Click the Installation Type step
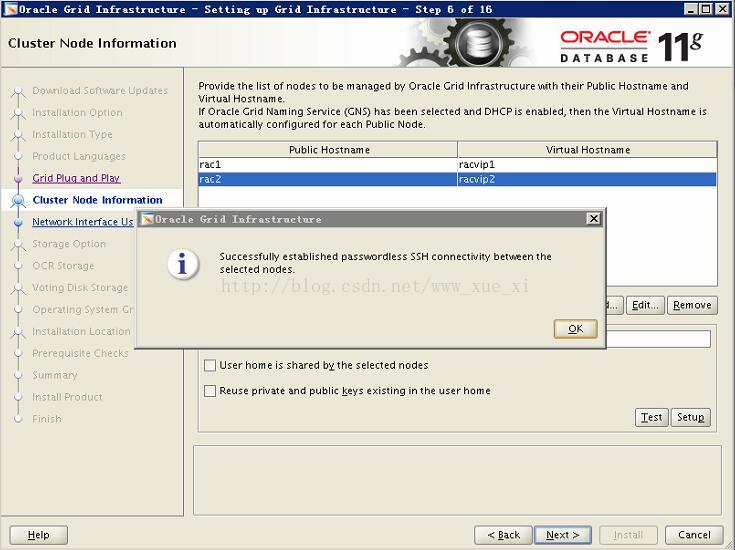This screenshot has width=735, height=550. [72, 135]
